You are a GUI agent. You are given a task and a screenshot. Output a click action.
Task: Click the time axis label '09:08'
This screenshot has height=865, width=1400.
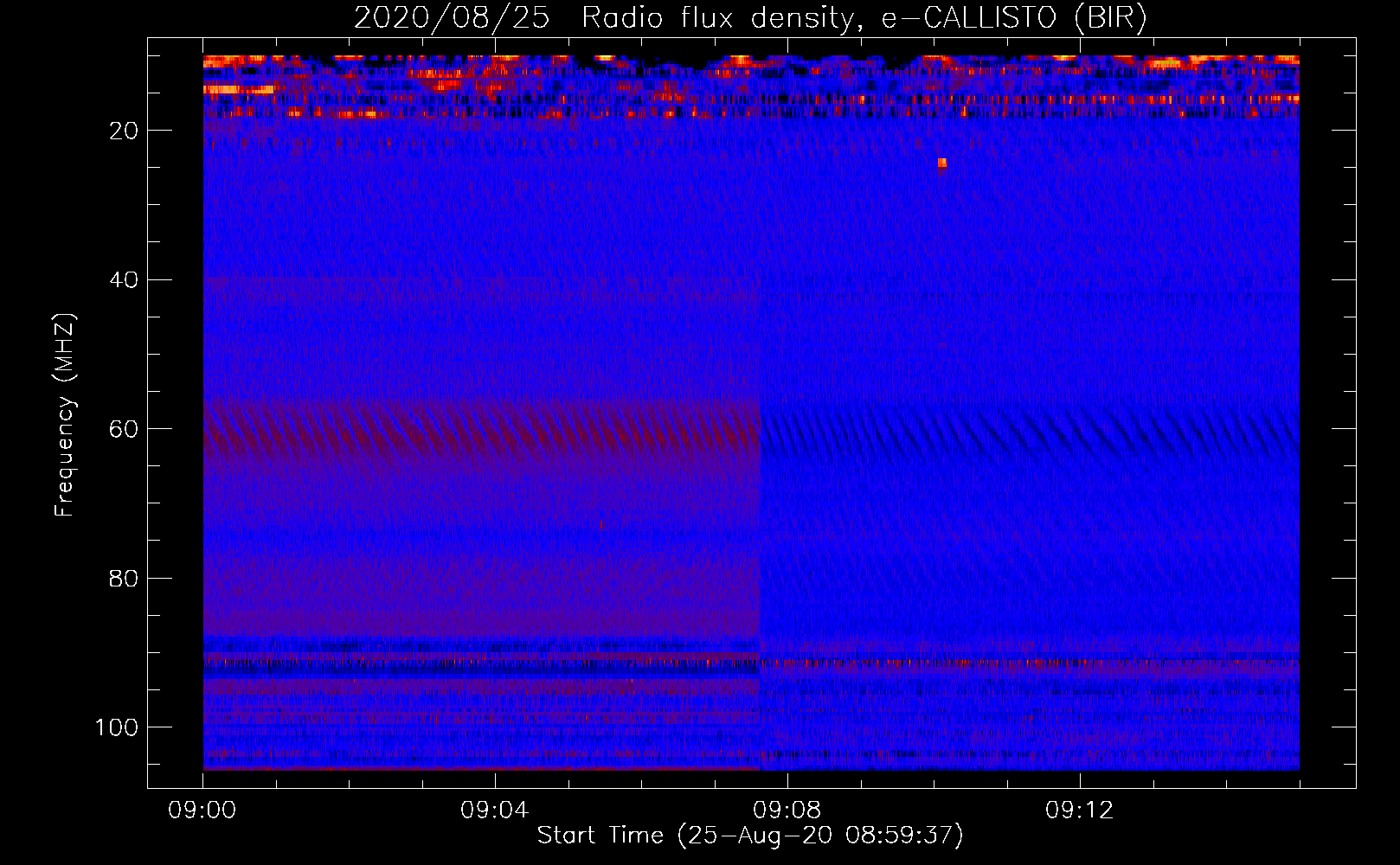click(x=787, y=811)
